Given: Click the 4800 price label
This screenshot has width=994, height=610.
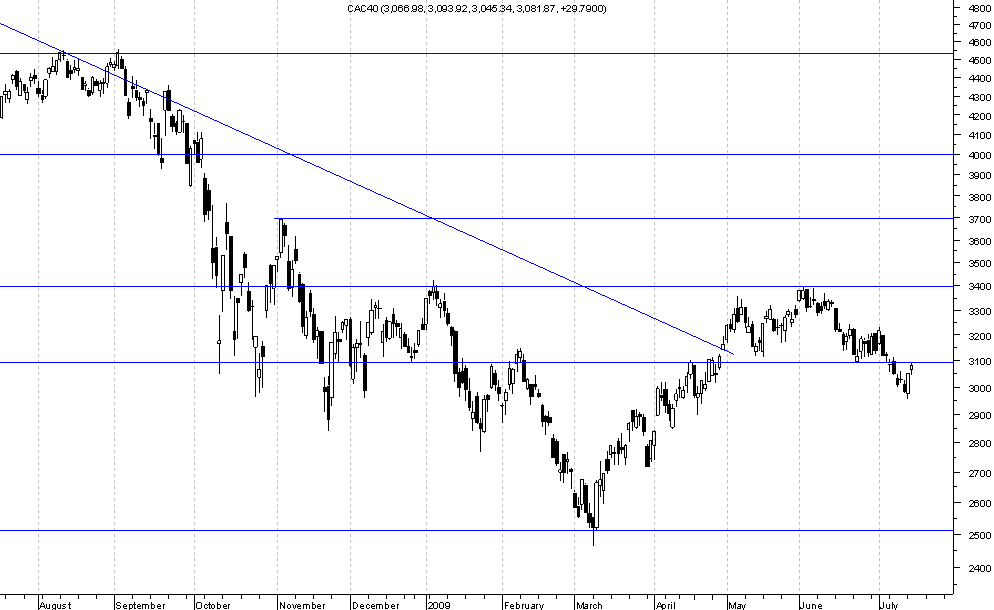Looking at the screenshot, I should [979, 8].
